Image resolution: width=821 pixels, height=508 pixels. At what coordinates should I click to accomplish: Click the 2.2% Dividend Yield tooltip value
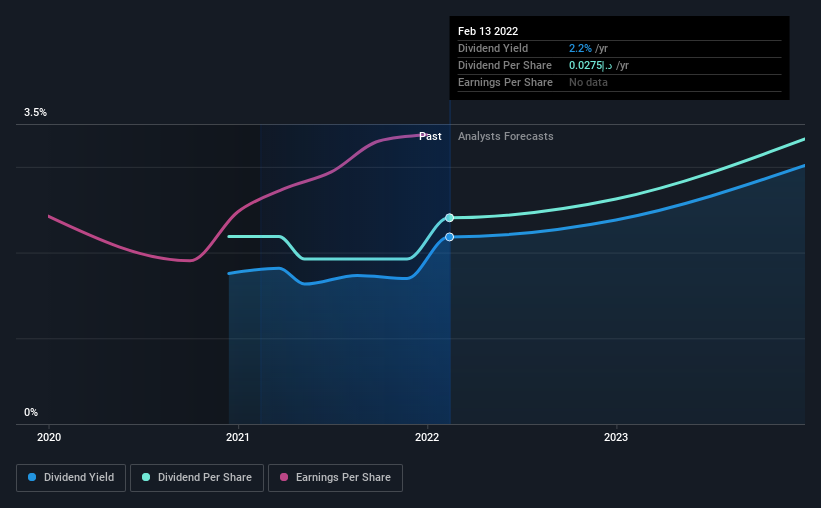tap(580, 48)
